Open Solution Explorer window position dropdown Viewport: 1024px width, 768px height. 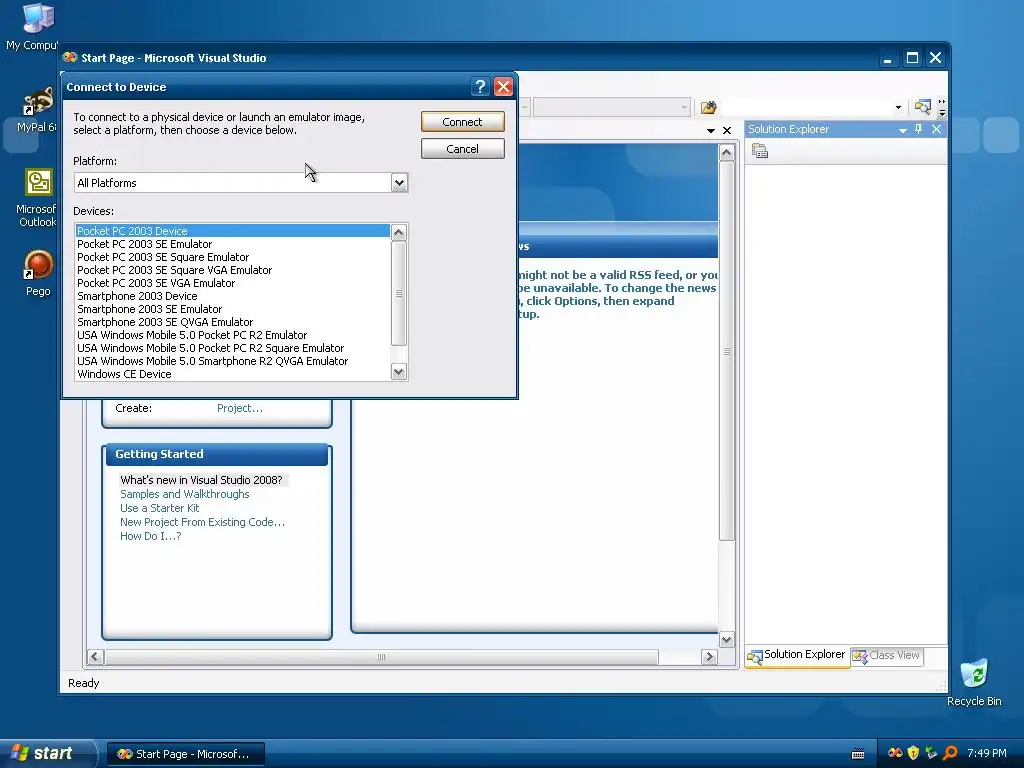click(903, 130)
